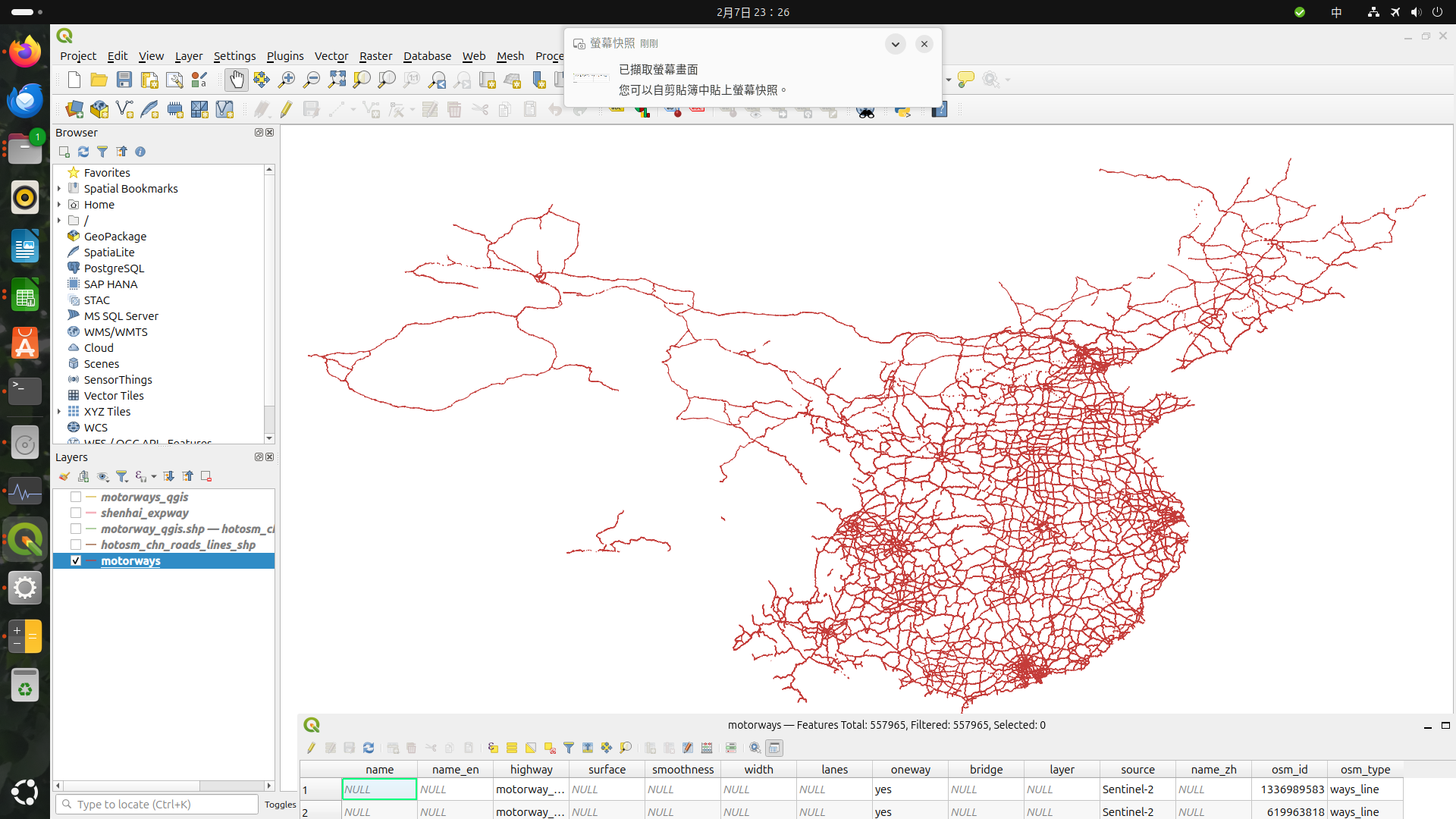
Task: Click Zoom Full extent icon
Action: 337,80
